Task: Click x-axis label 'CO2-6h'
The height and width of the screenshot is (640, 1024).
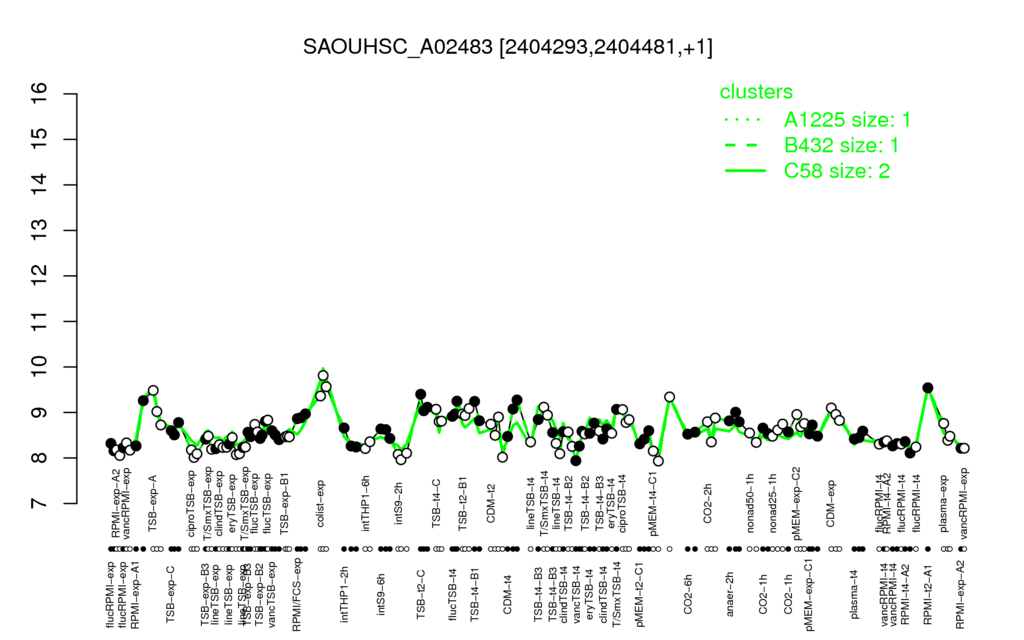Action: pyautogui.click(x=688, y=594)
